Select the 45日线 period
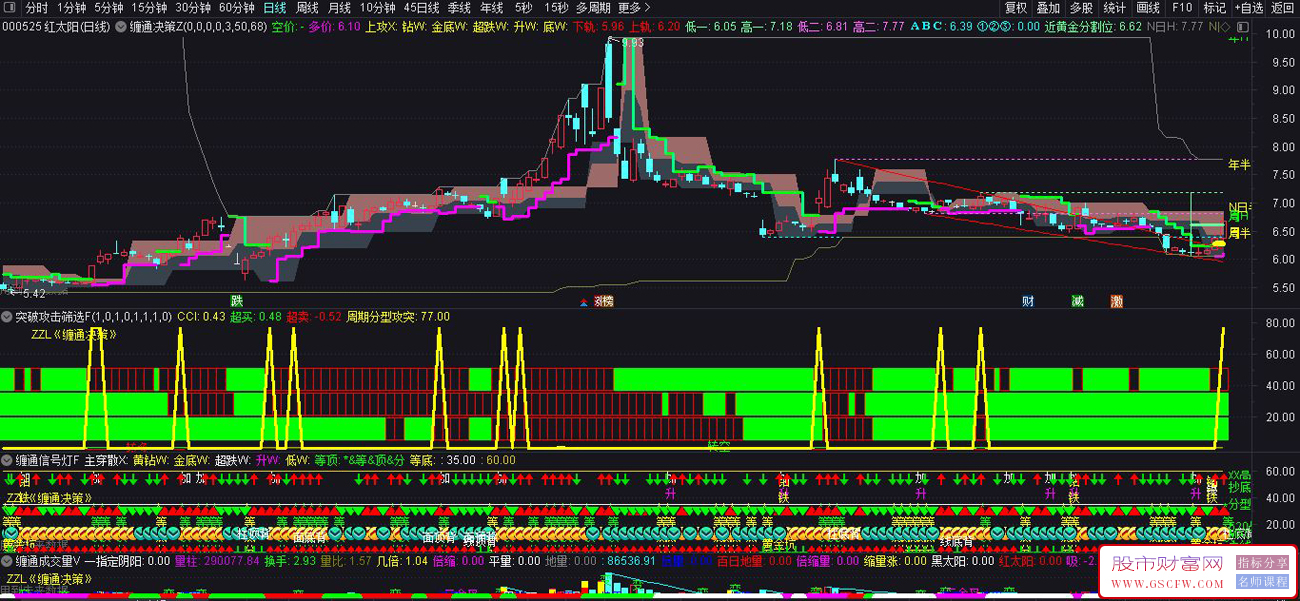Image resolution: width=1300 pixels, height=601 pixels. pyautogui.click(x=421, y=8)
